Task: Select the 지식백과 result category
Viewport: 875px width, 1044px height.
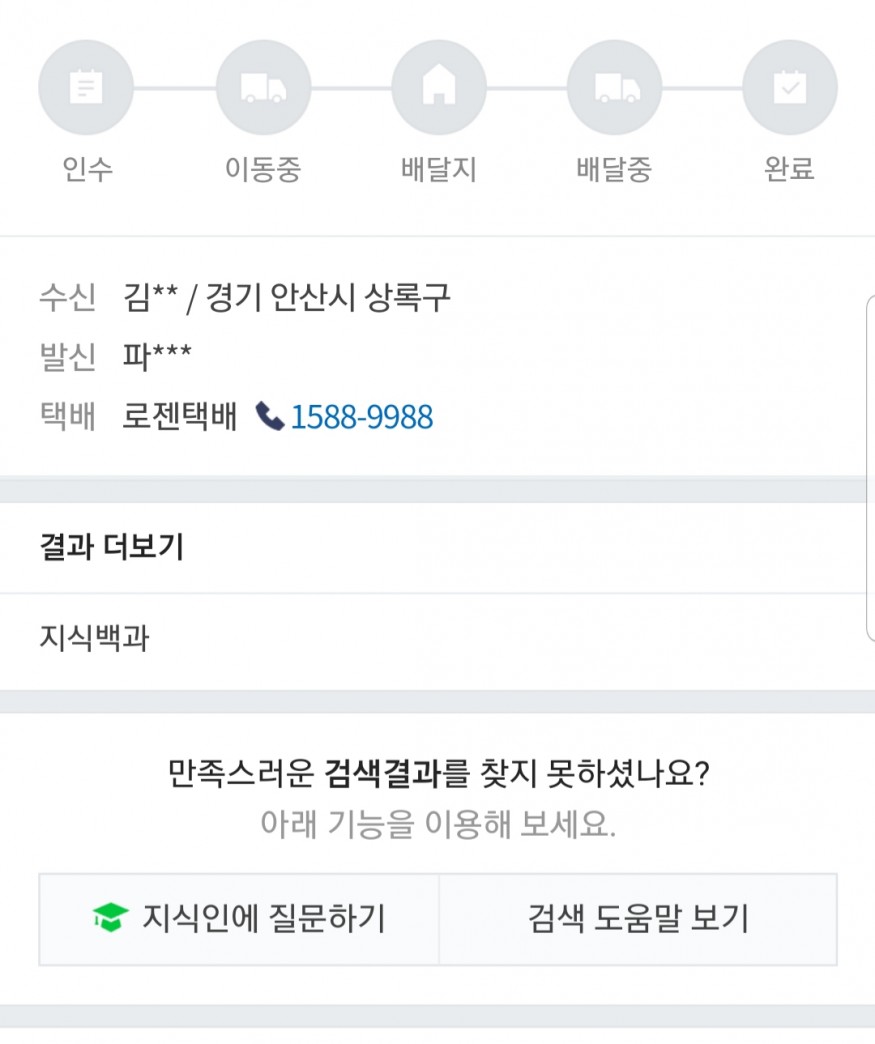Action: [95, 637]
